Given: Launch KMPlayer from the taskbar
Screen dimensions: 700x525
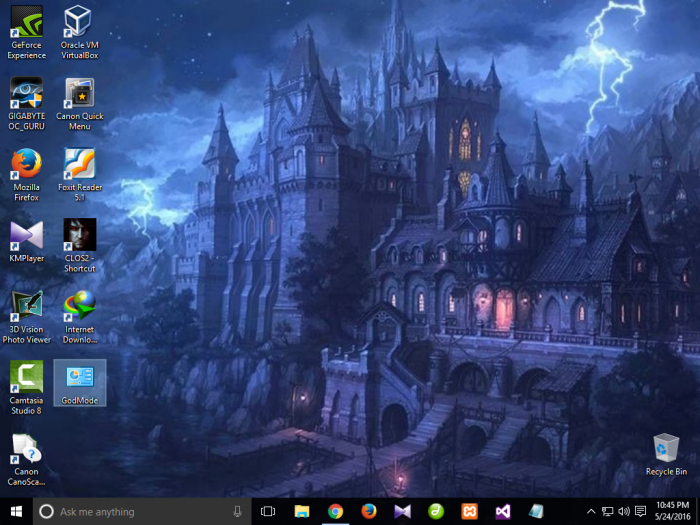Looking at the screenshot, I should [x=402, y=512].
